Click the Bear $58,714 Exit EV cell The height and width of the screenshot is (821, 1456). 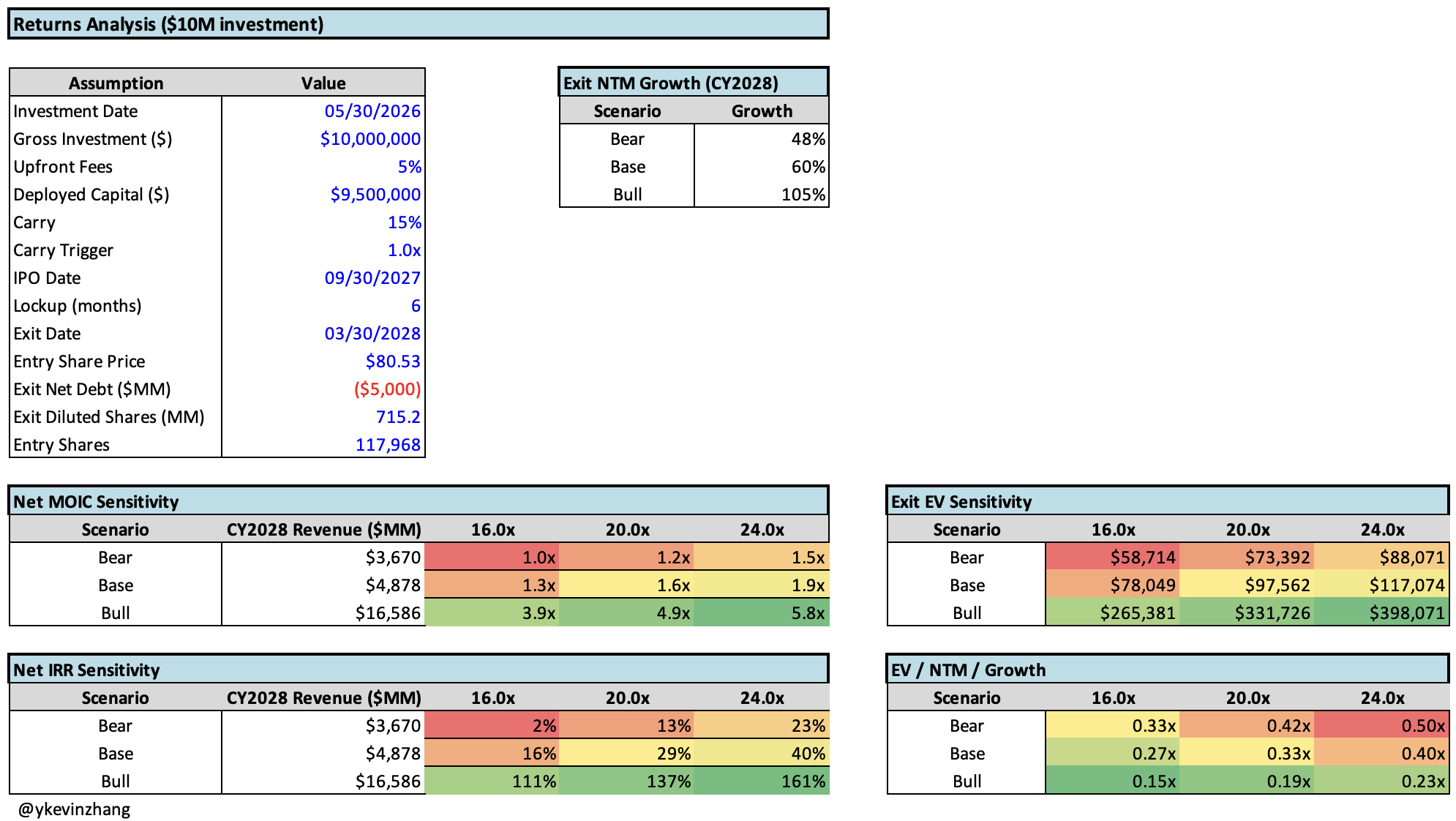(x=1112, y=558)
